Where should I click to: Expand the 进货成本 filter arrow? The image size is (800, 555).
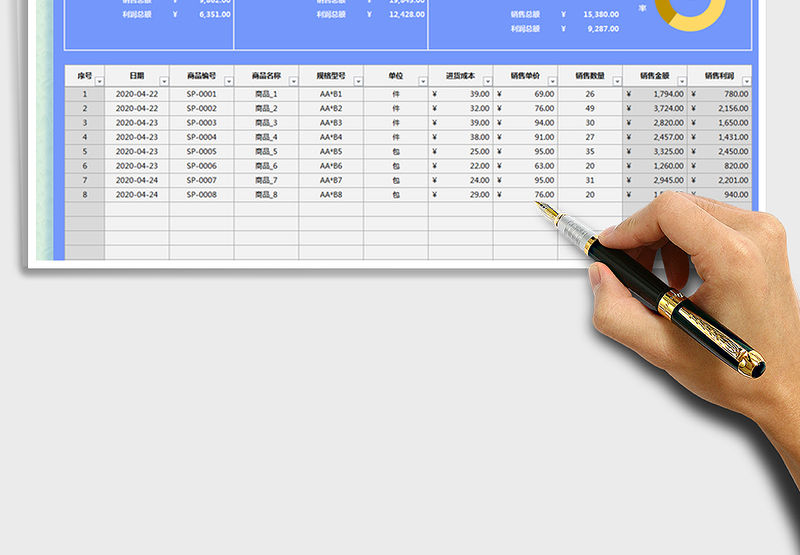[487, 82]
